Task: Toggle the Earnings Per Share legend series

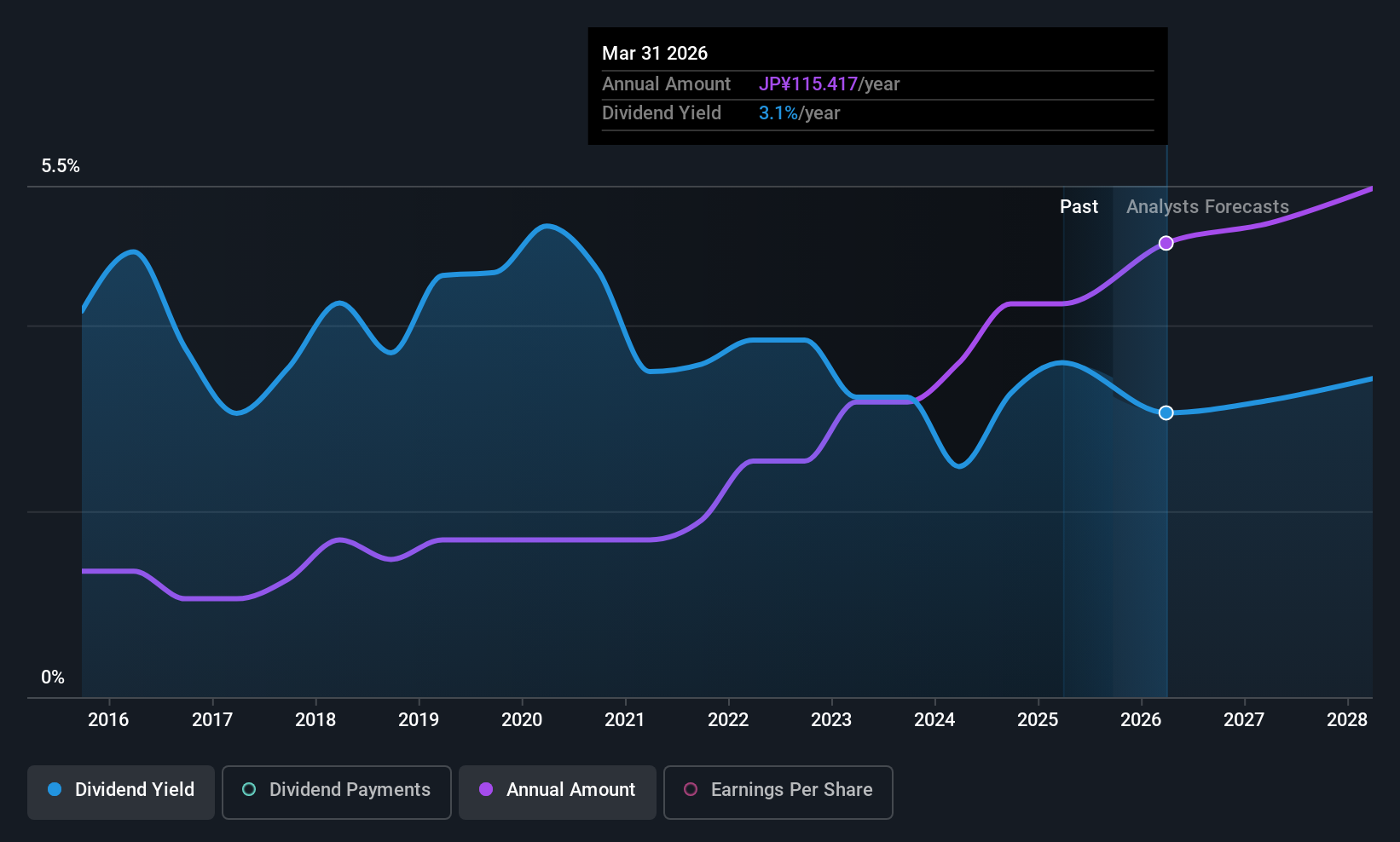Action: tap(778, 793)
